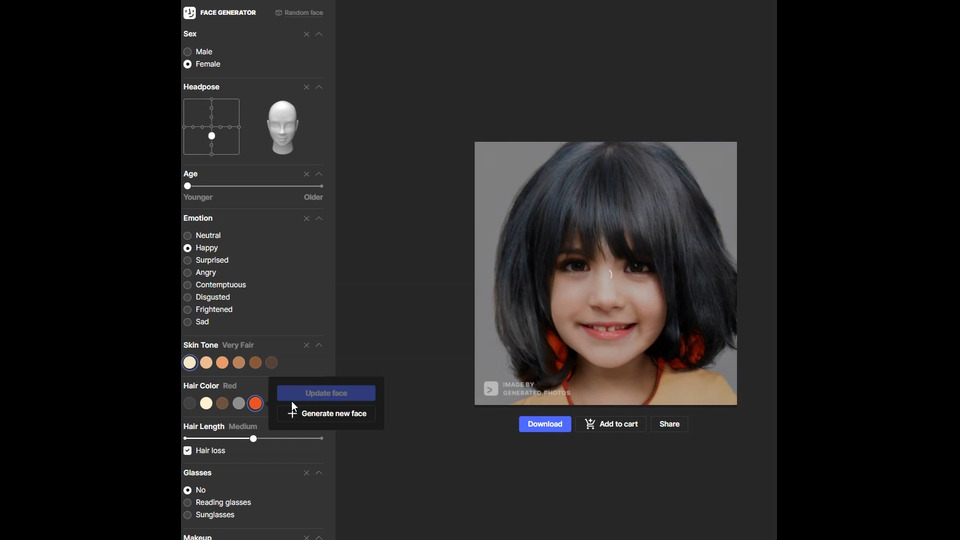Image resolution: width=960 pixels, height=540 pixels.
Task: Collapse the Emotion section chevron
Action: pyautogui.click(x=319, y=218)
